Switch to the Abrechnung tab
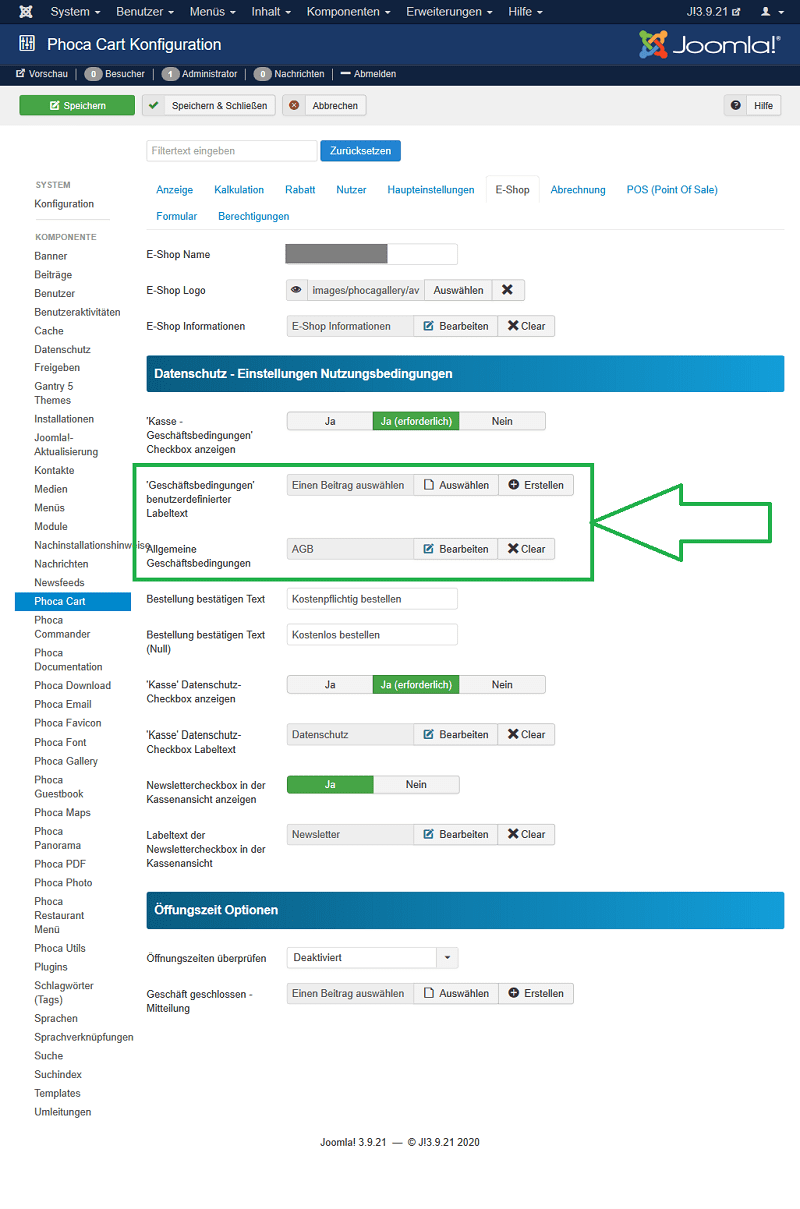 [578, 189]
